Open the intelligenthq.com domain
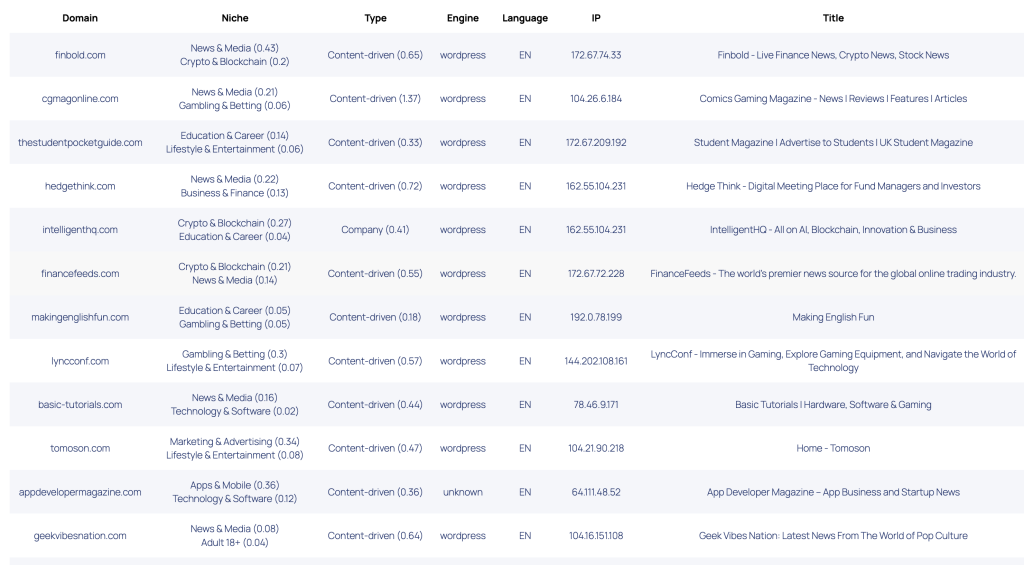Screen dimensions: 1024x565 (x=80, y=230)
